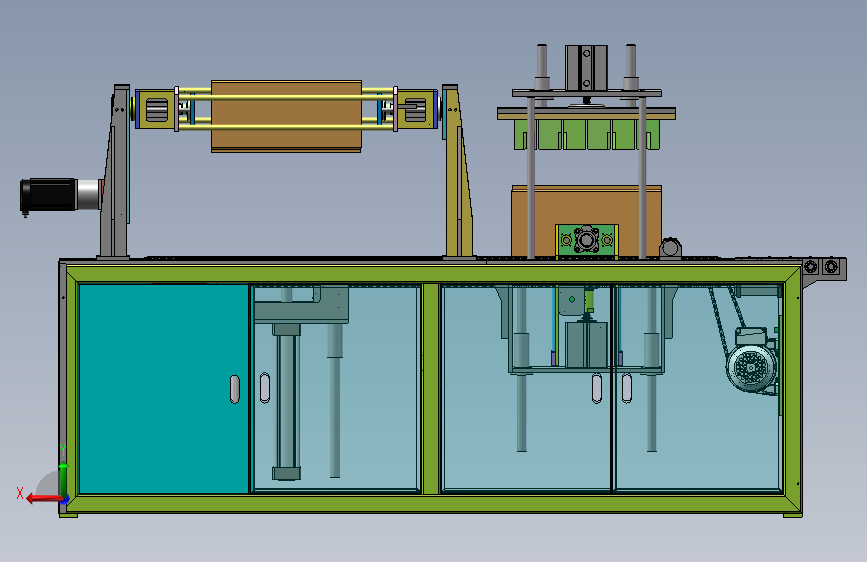Select the black motor on the rotating frame
This screenshot has width=867, height=562.
point(47,195)
